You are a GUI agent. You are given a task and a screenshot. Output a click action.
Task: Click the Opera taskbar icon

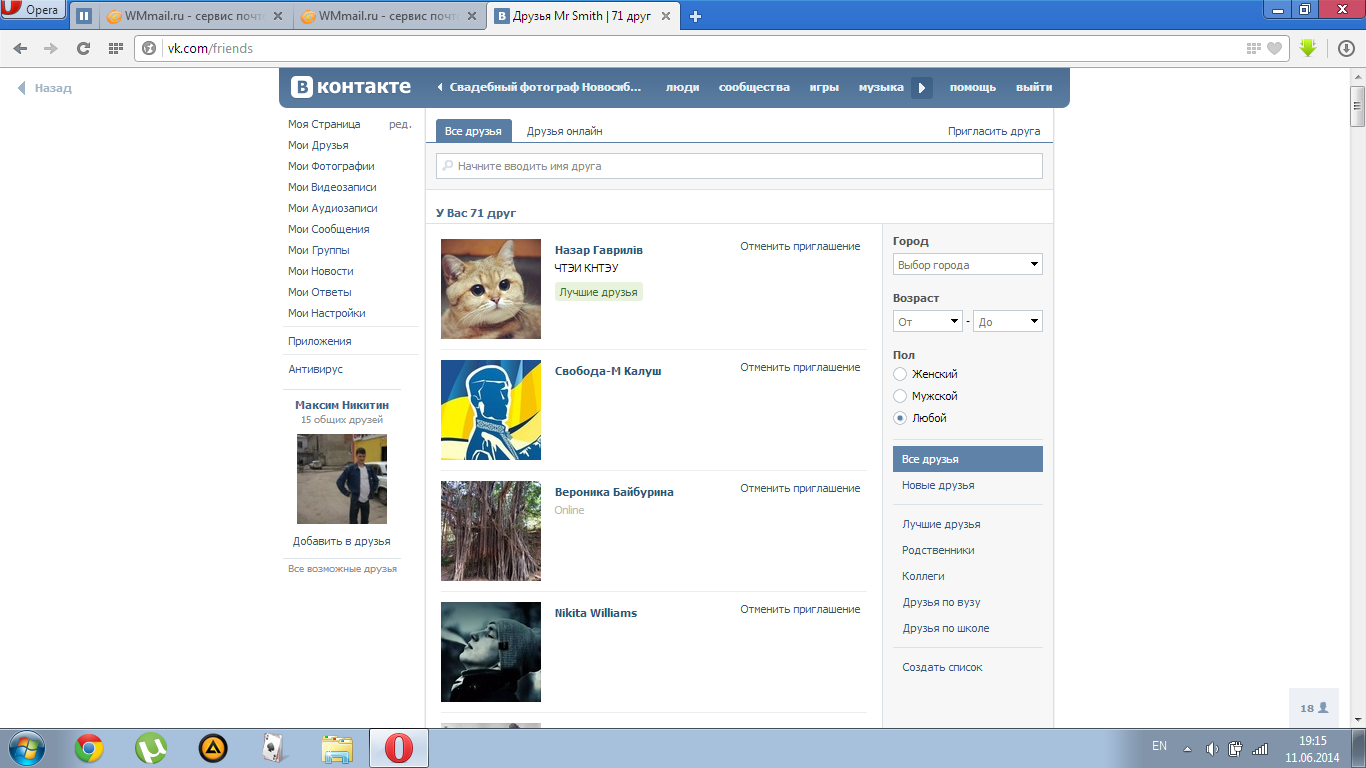(399, 748)
